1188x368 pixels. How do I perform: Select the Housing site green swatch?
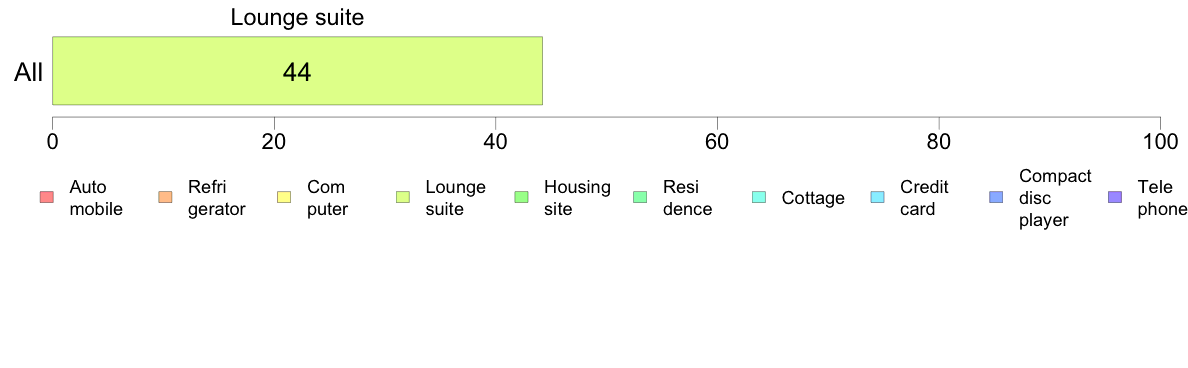(x=521, y=198)
